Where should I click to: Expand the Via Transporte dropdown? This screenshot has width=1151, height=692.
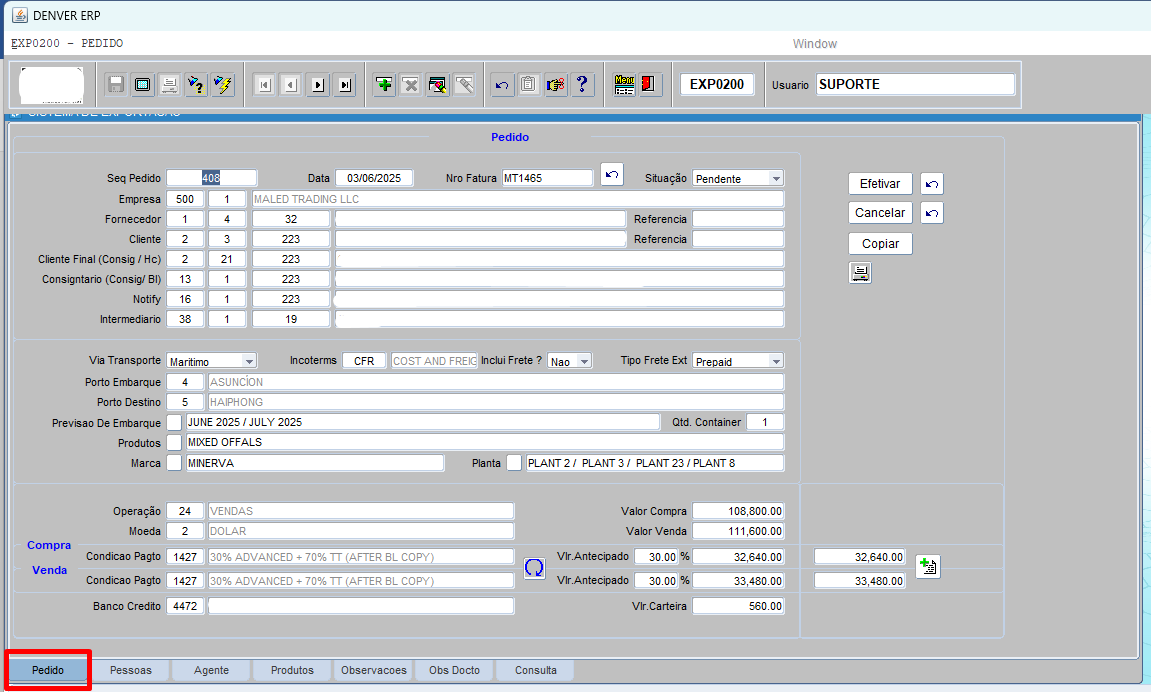[249, 361]
